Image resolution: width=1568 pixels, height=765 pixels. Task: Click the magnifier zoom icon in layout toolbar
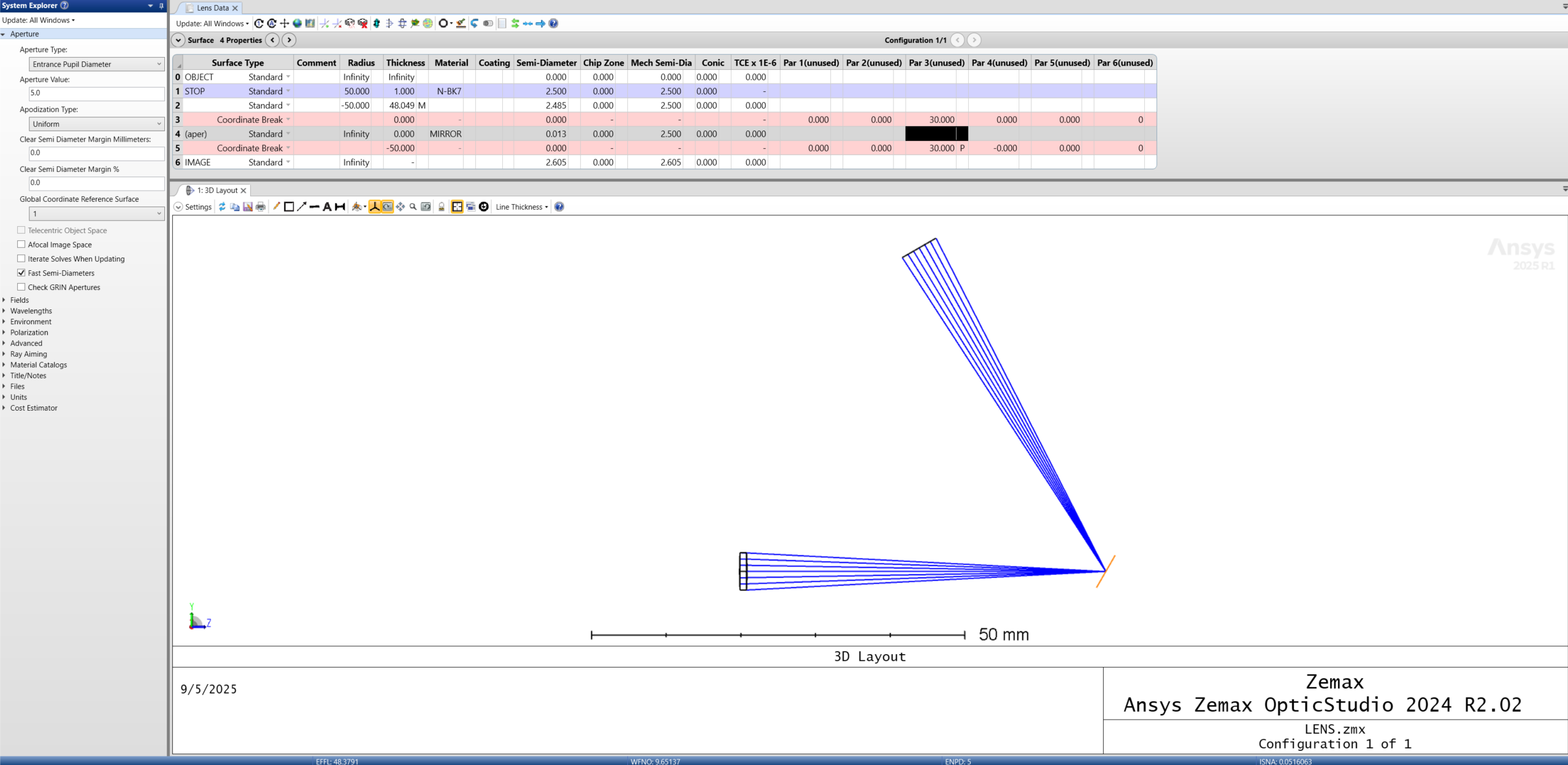click(413, 207)
